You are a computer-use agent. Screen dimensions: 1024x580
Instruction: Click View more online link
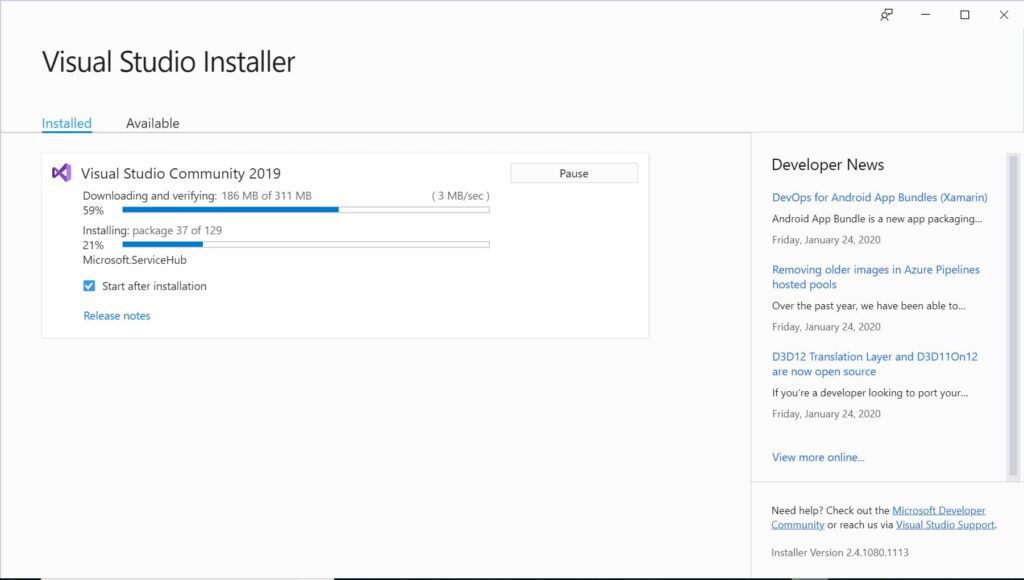[x=818, y=457]
